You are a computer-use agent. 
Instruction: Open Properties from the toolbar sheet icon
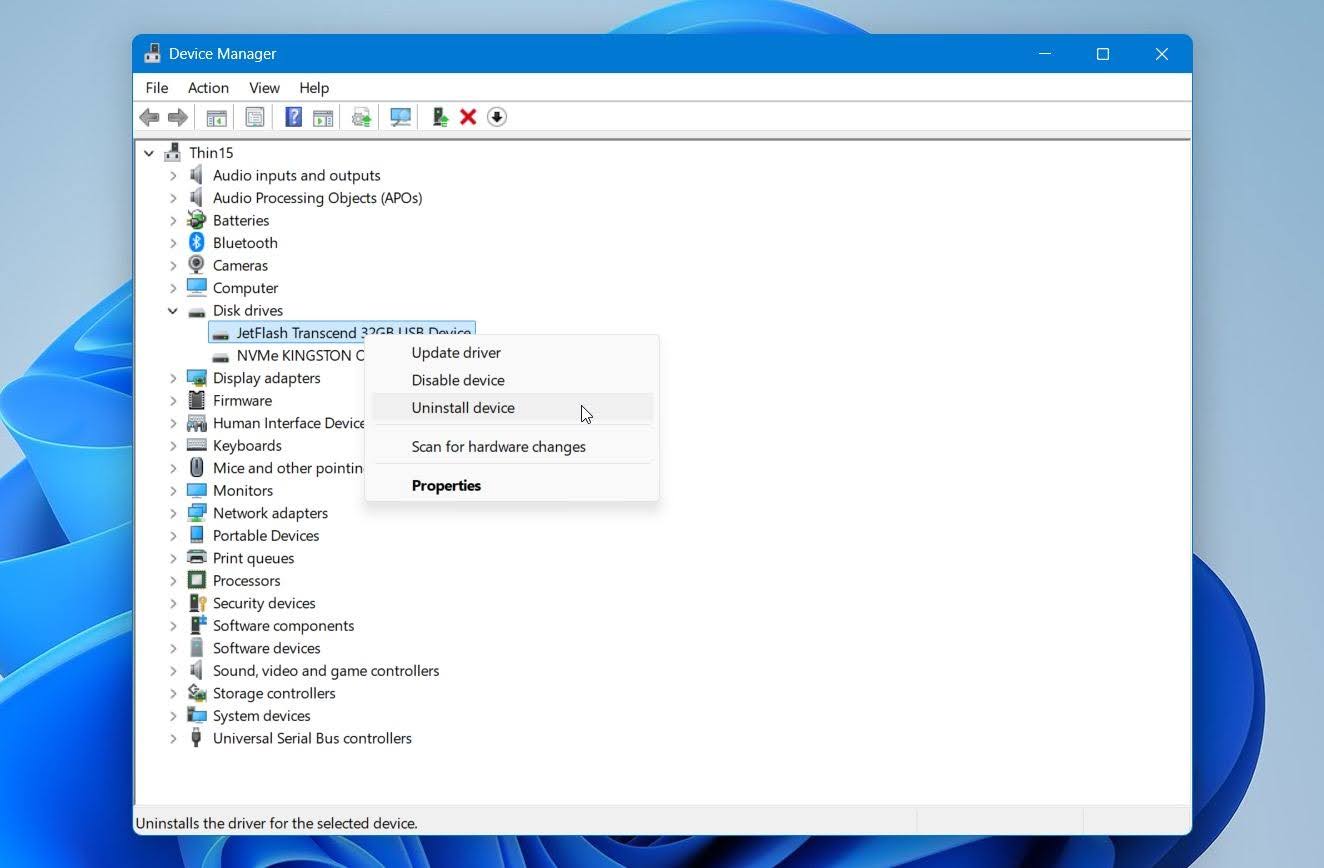(255, 118)
